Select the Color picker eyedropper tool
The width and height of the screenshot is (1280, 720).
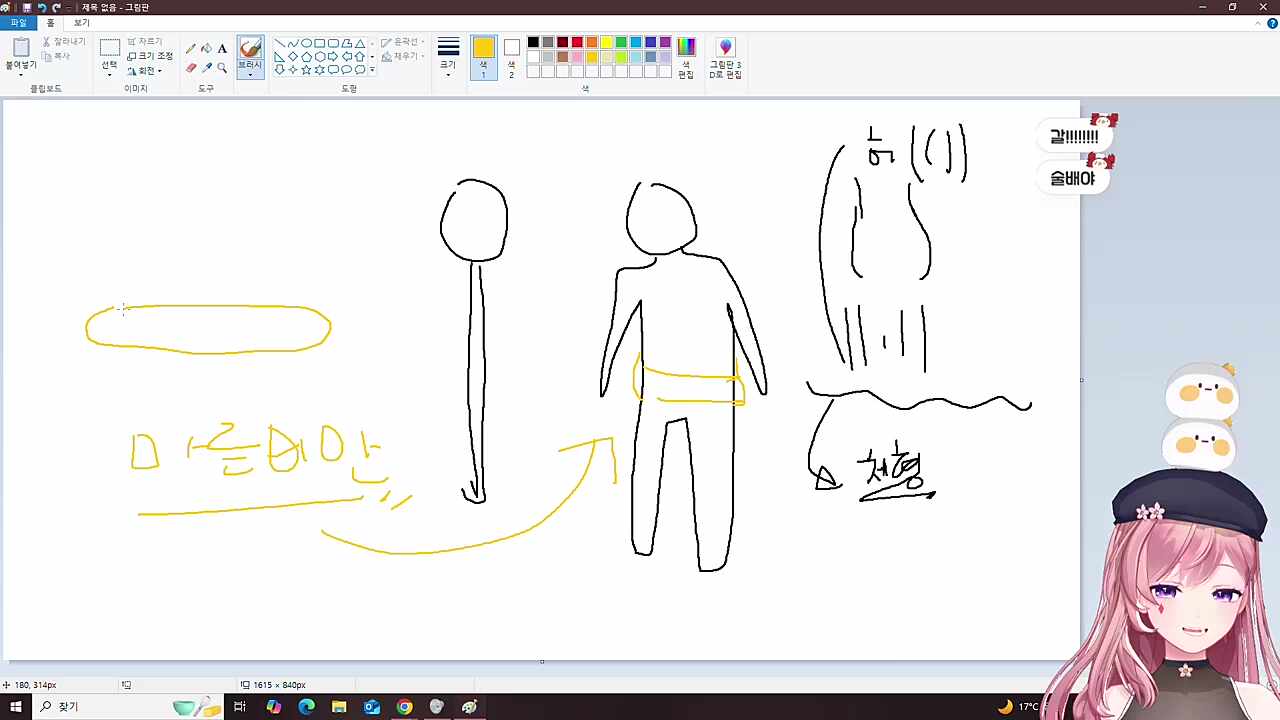pyautogui.click(x=206, y=68)
